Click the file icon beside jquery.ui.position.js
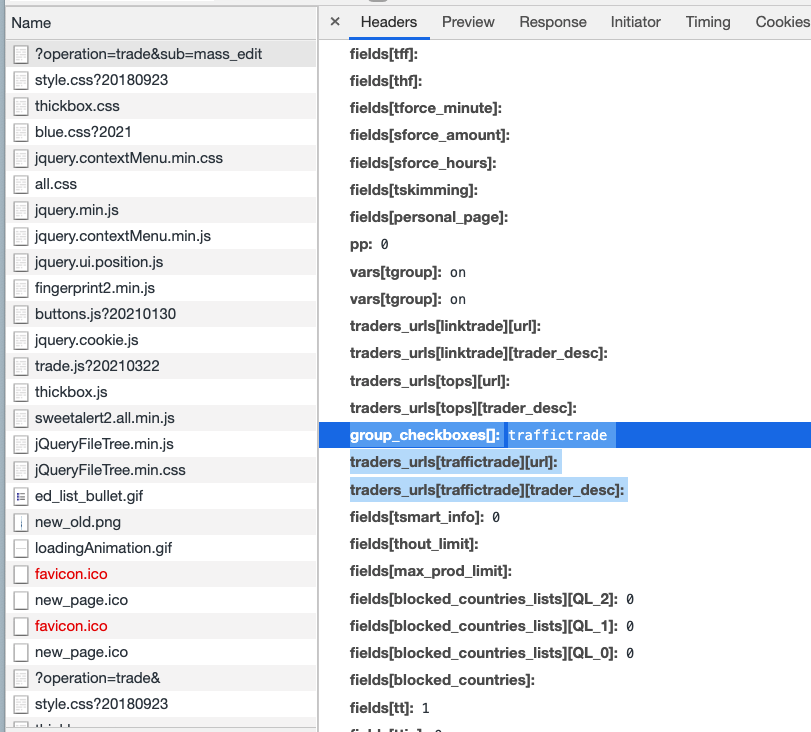The height and width of the screenshot is (732, 811). tap(21, 262)
